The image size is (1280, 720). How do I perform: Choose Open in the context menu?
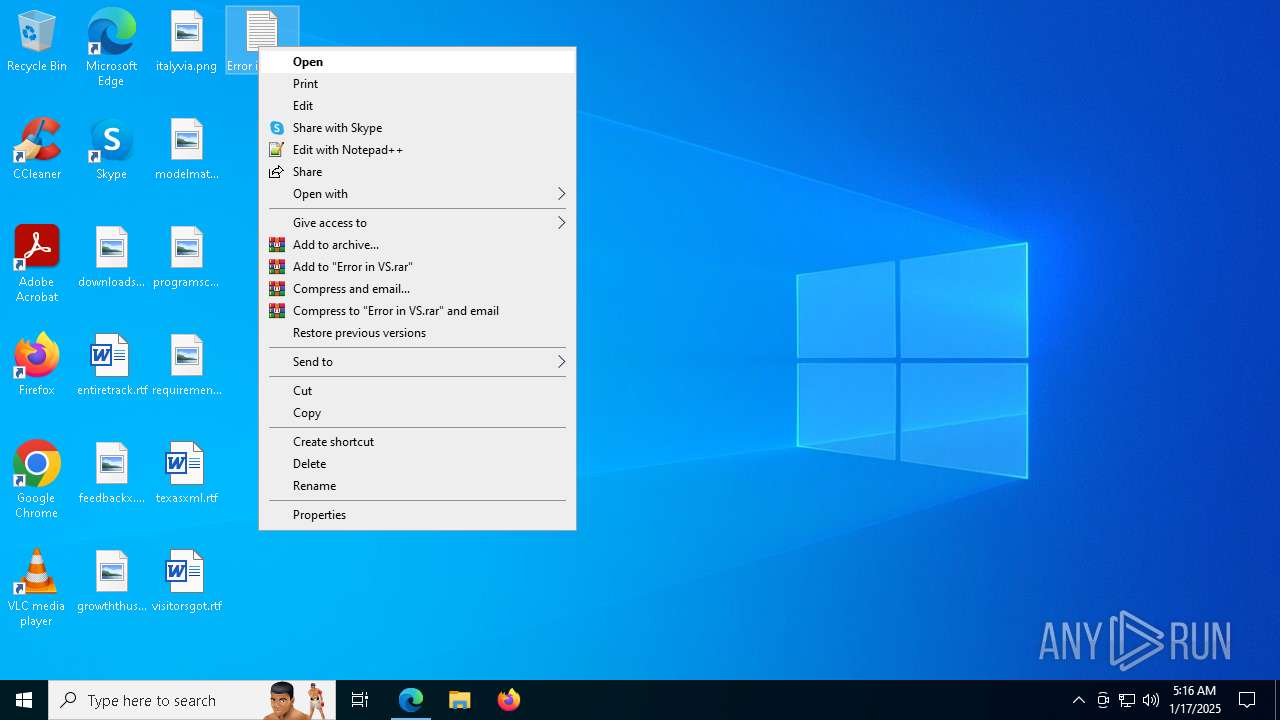pos(417,62)
